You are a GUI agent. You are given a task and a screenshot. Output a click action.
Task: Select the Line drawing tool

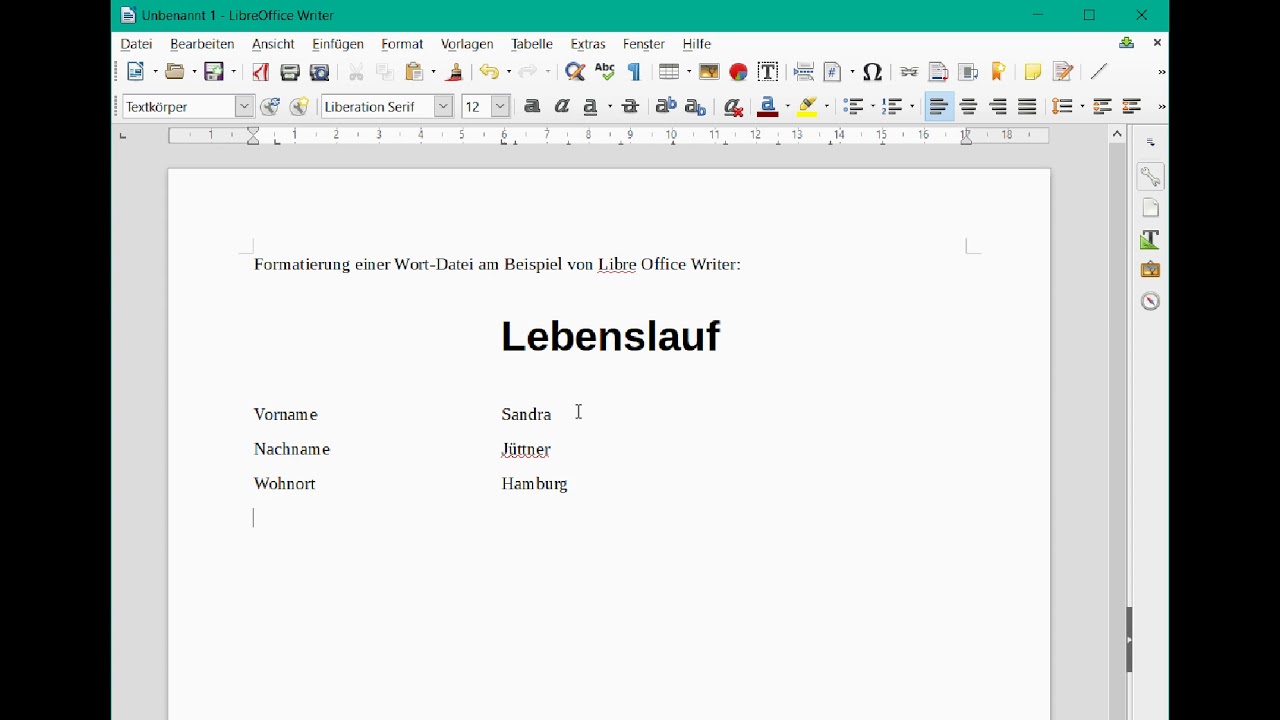coord(1099,72)
